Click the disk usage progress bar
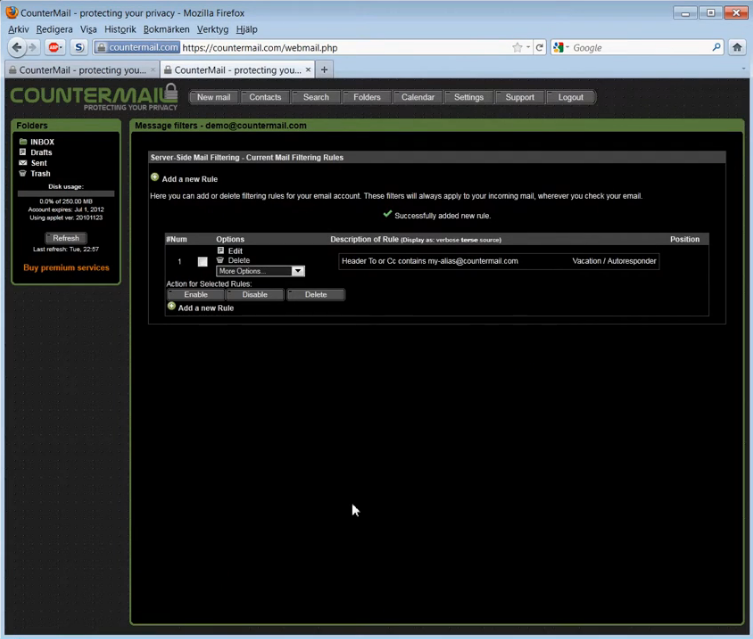The height and width of the screenshot is (639, 753). [x=66, y=193]
